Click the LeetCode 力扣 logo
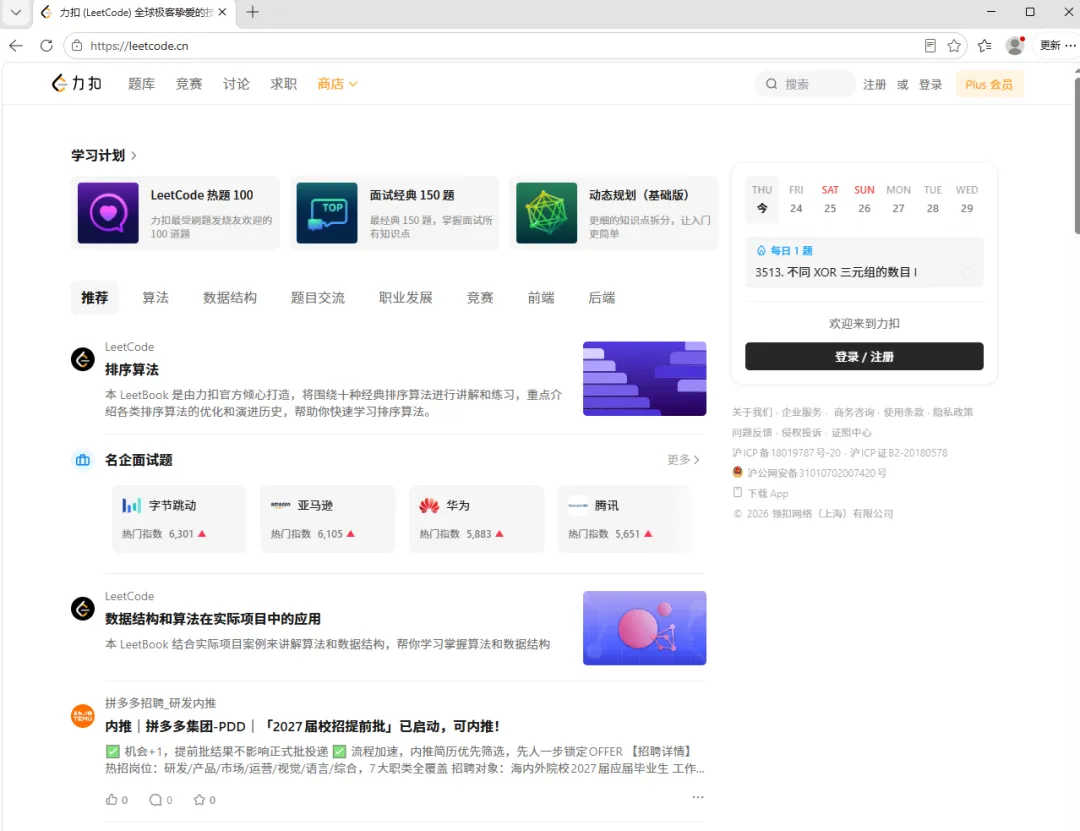This screenshot has height=831, width=1080. [x=76, y=83]
